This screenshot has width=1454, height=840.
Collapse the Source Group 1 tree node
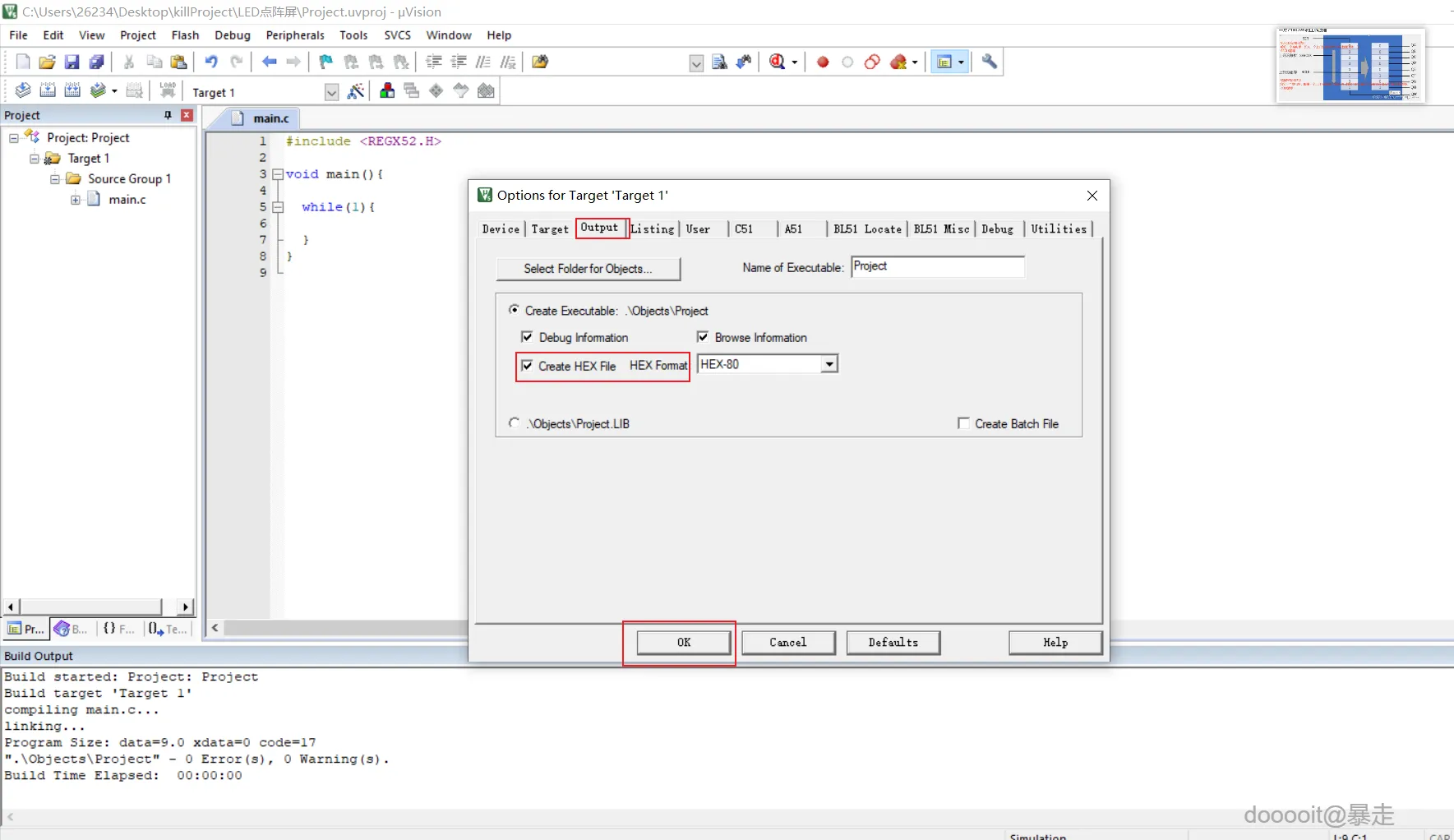[55, 179]
